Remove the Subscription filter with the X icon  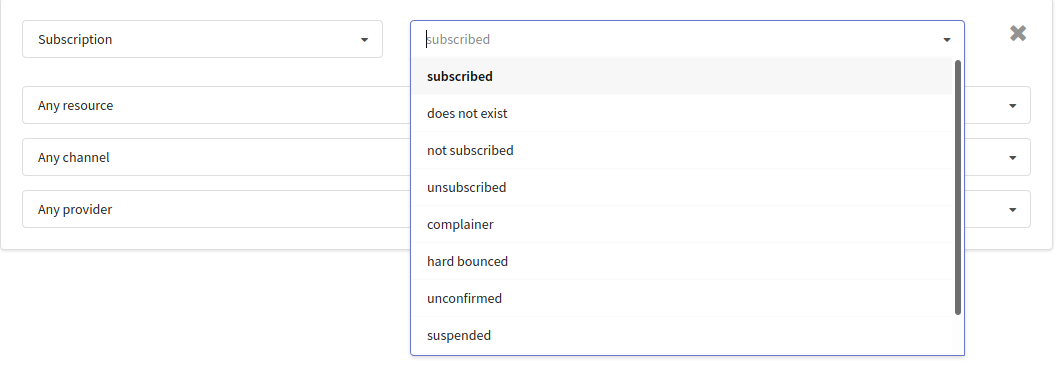point(1018,33)
